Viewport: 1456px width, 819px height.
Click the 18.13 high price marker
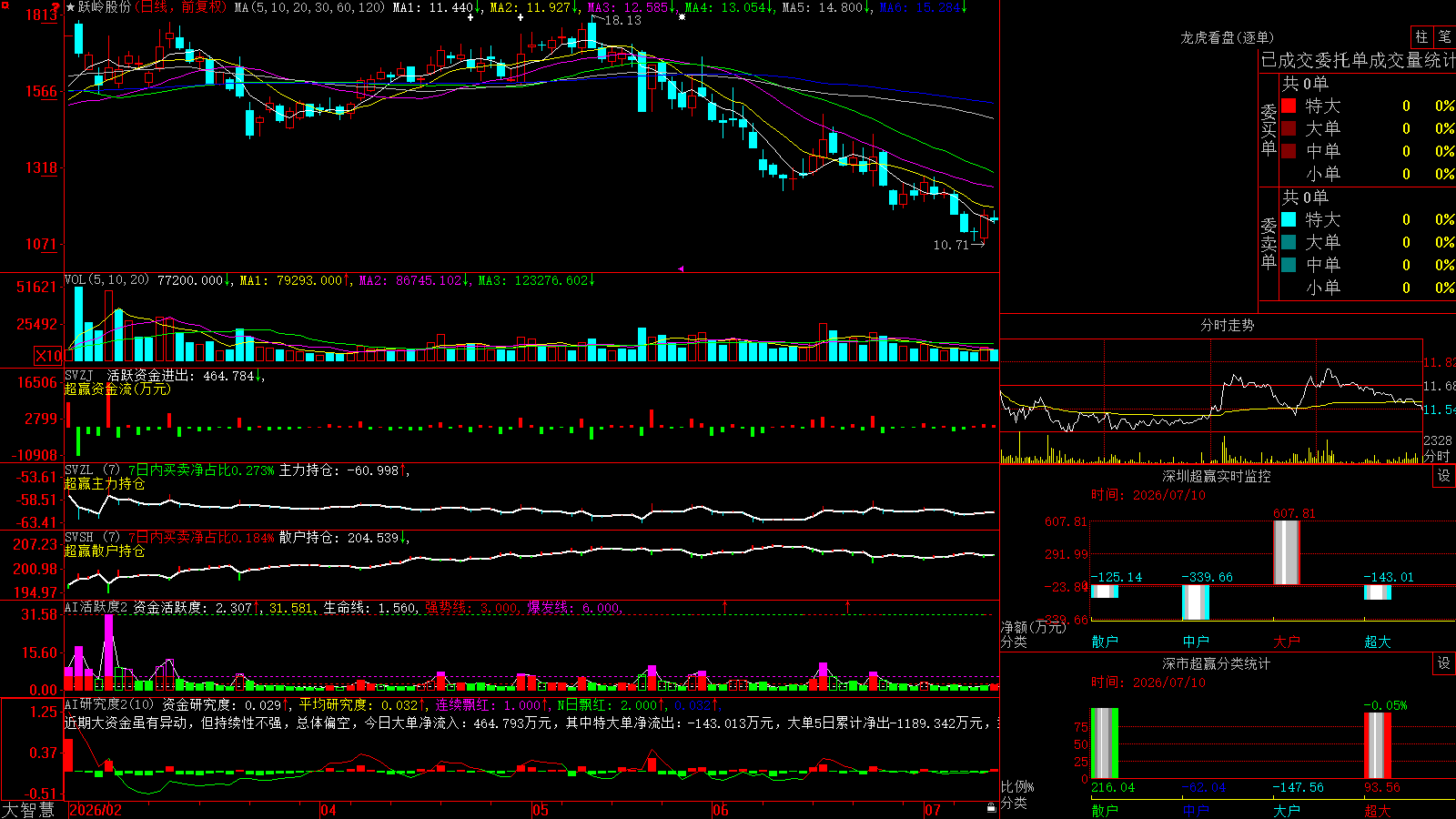(622, 20)
